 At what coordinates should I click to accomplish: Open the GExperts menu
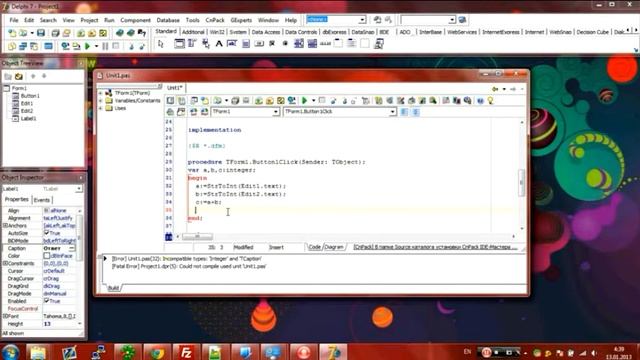point(241,20)
